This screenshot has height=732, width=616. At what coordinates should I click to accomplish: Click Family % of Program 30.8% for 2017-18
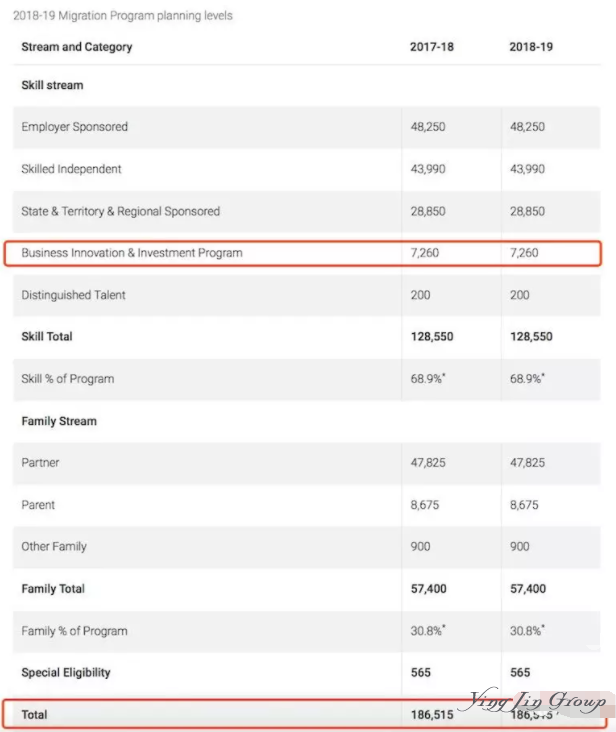[x=427, y=630]
